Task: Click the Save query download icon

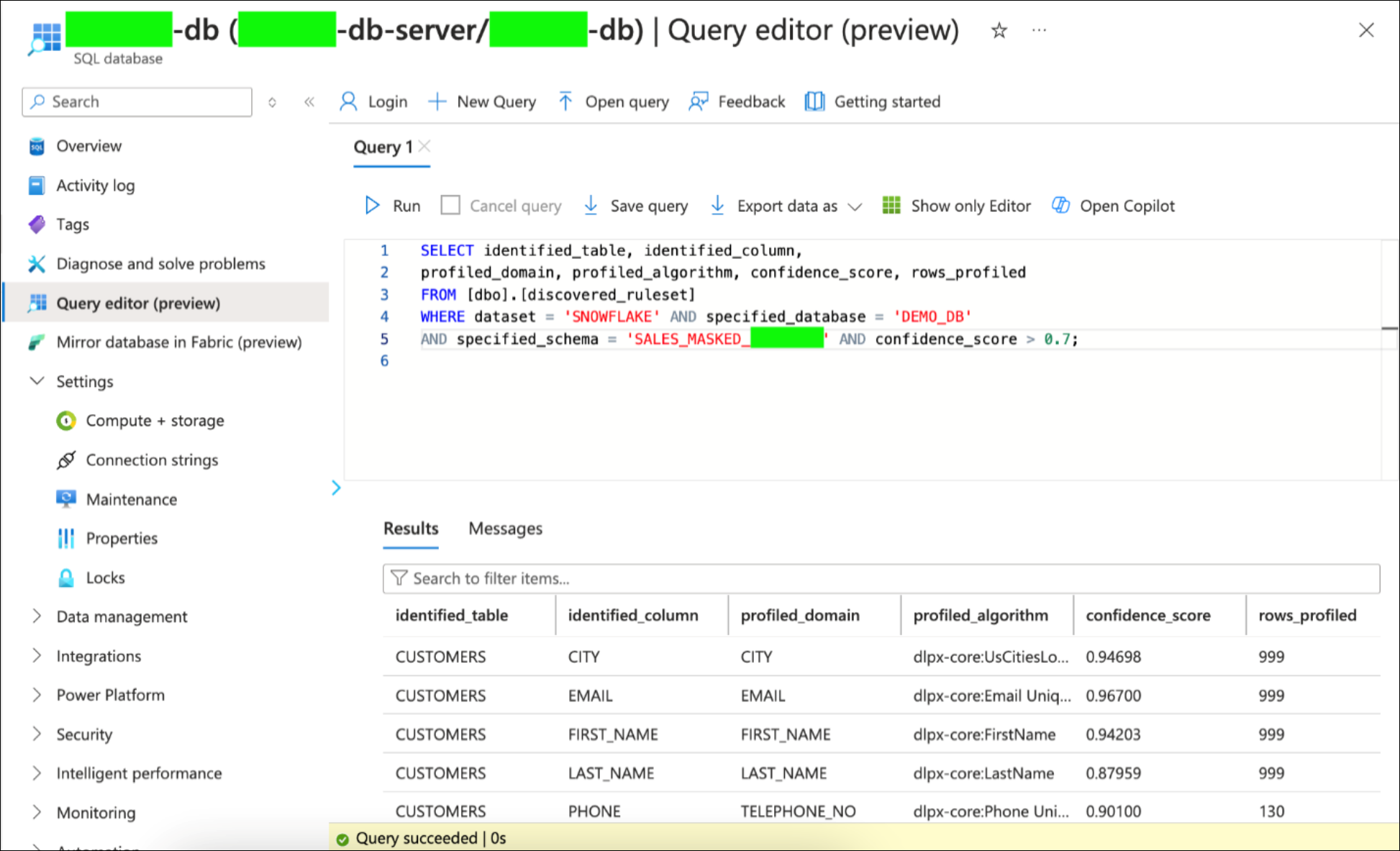Action: [591, 206]
